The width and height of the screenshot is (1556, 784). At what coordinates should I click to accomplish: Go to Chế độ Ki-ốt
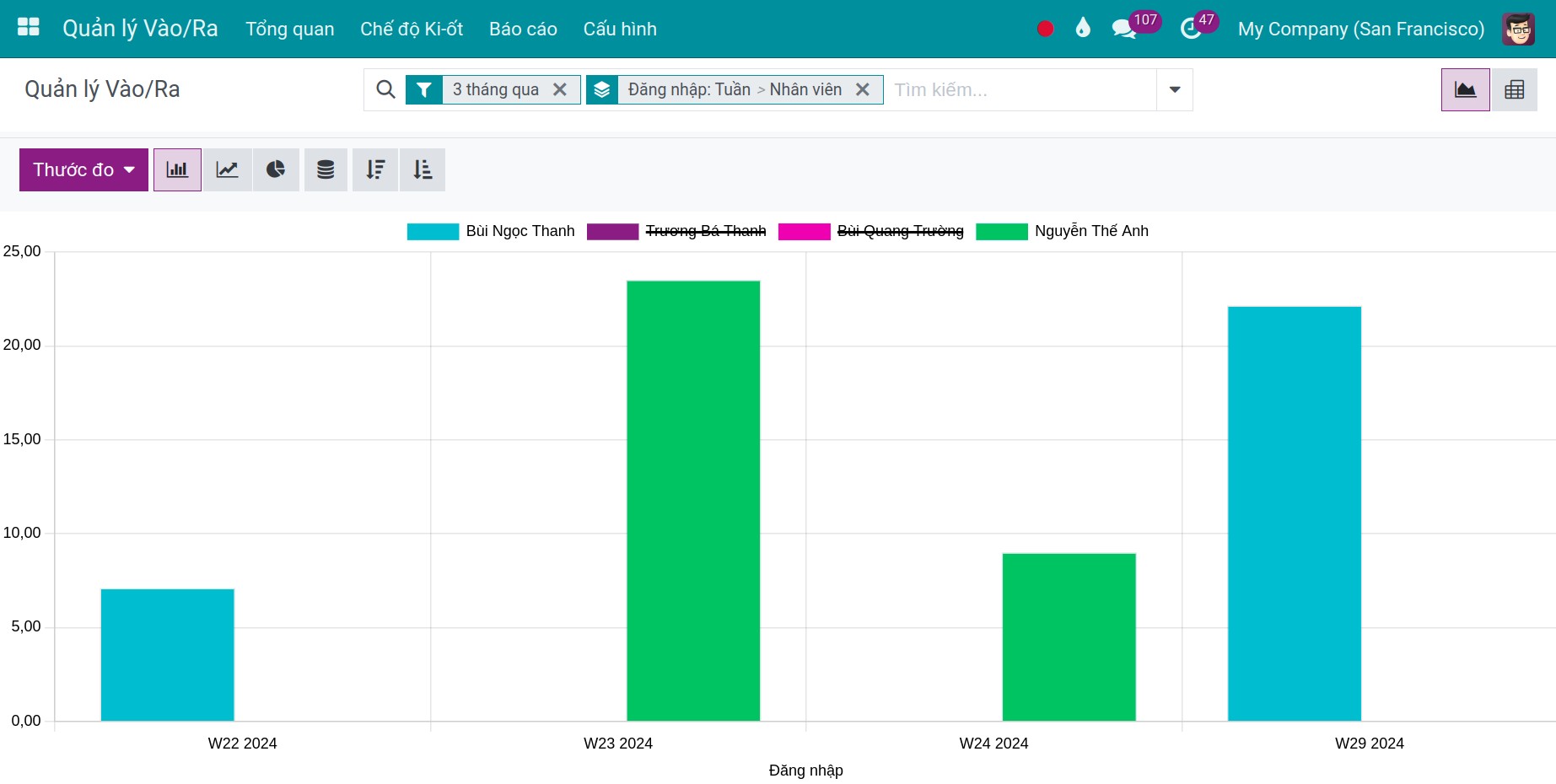[x=412, y=29]
